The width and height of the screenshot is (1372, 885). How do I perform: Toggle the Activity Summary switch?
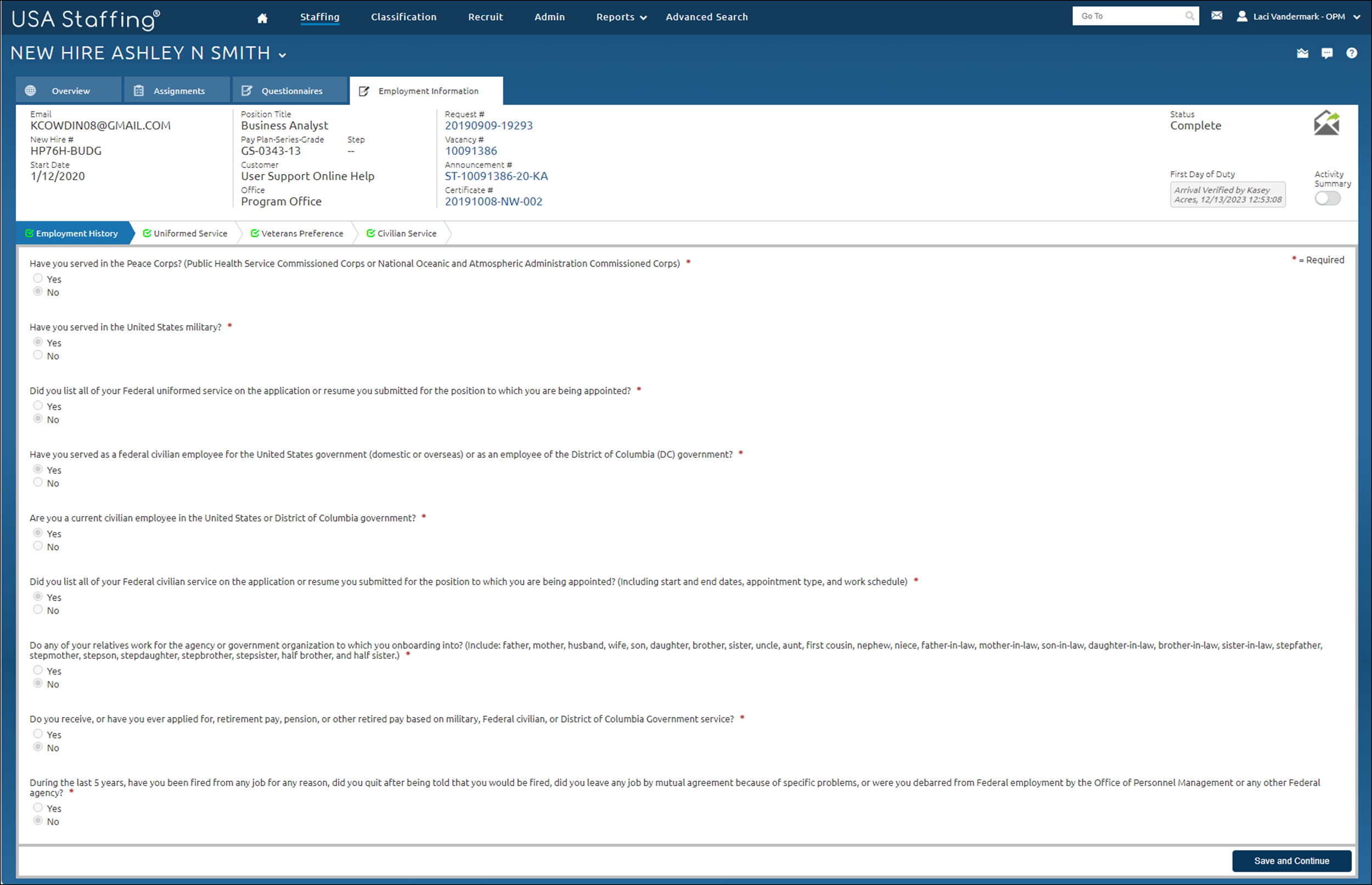point(1327,198)
